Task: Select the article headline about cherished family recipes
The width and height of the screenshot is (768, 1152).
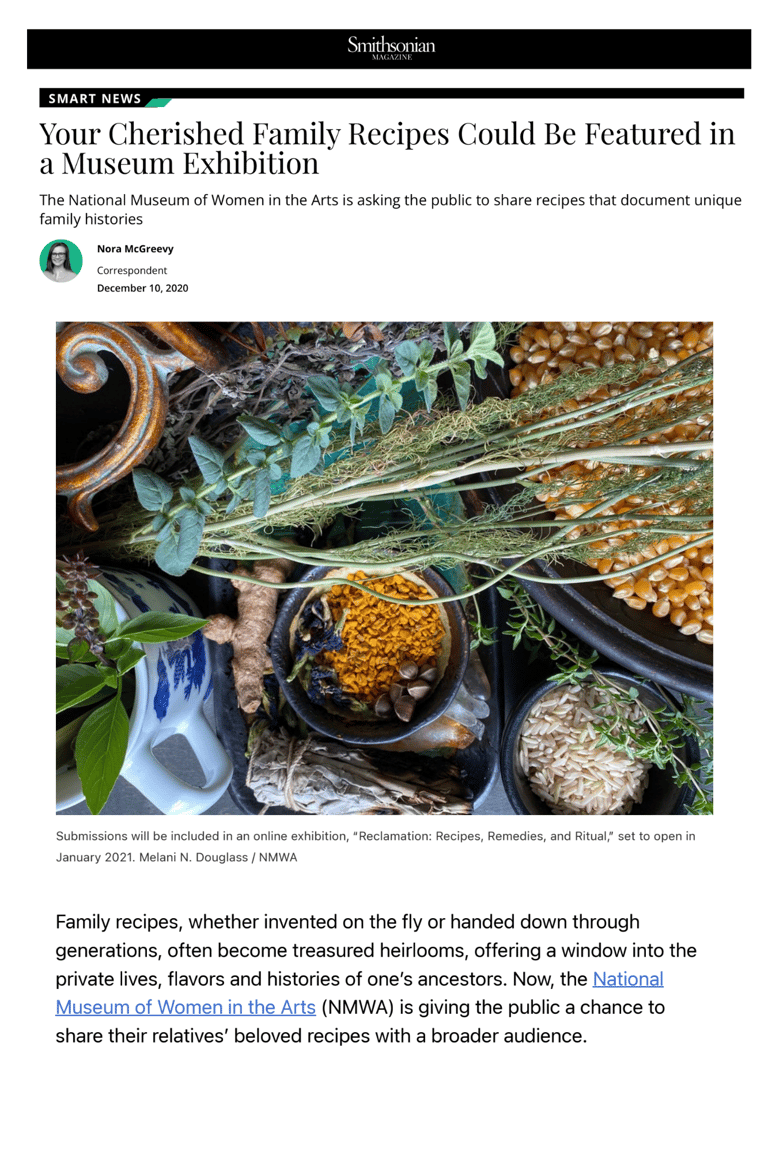Action: click(x=387, y=148)
